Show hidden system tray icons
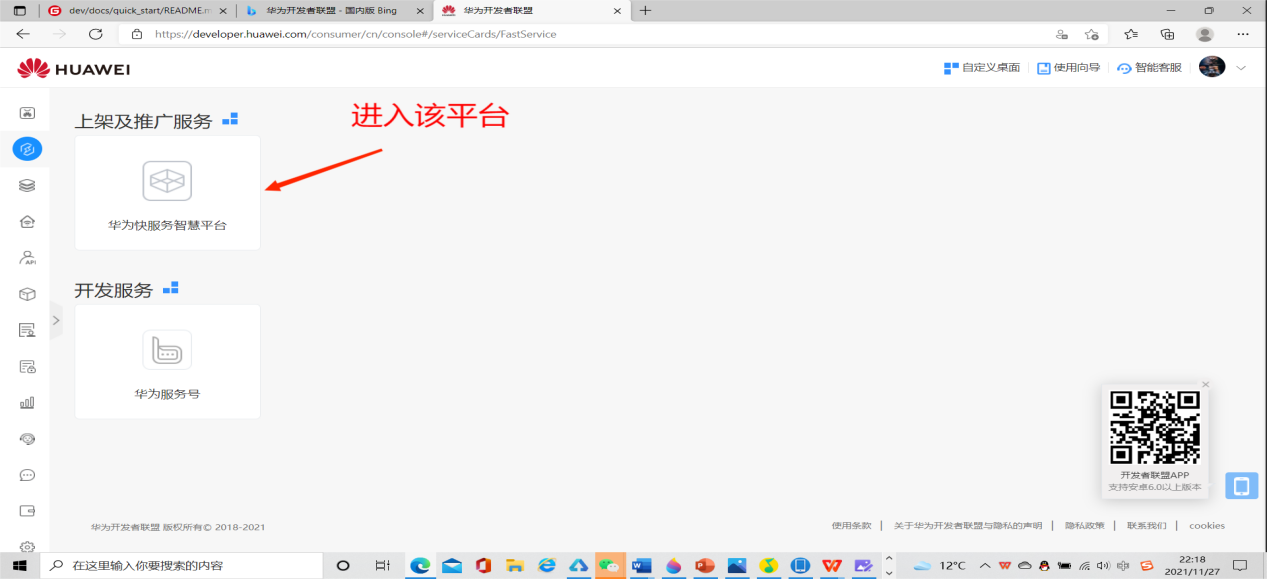 (x=985, y=565)
